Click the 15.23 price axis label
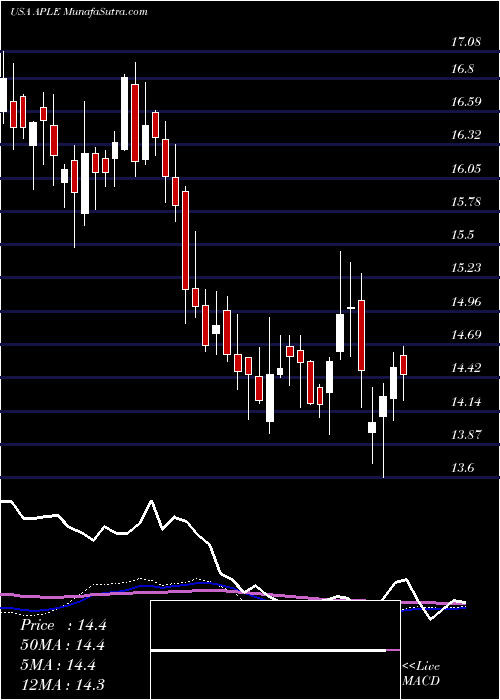The image size is (500, 700). pyautogui.click(x=466, y=268)
